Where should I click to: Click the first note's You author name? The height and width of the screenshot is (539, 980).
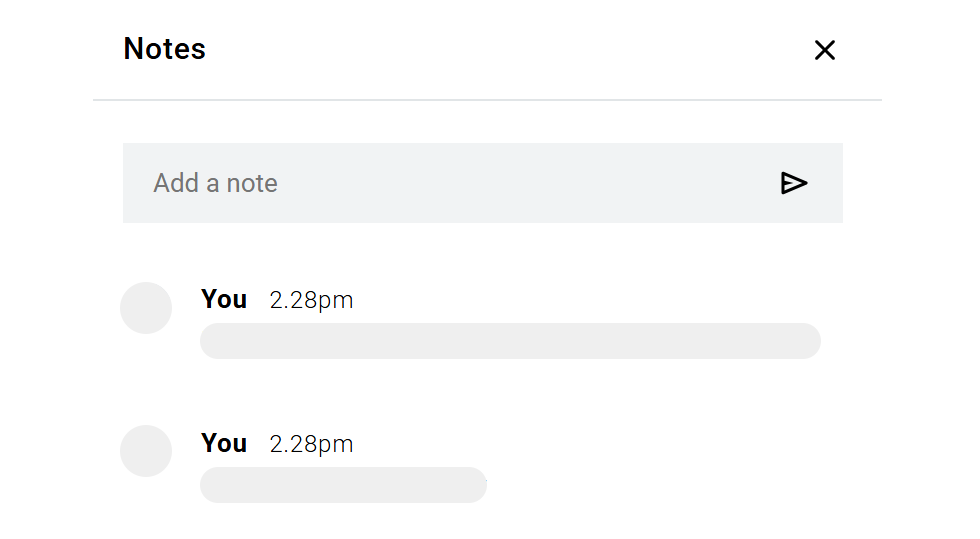pos(224,299)
